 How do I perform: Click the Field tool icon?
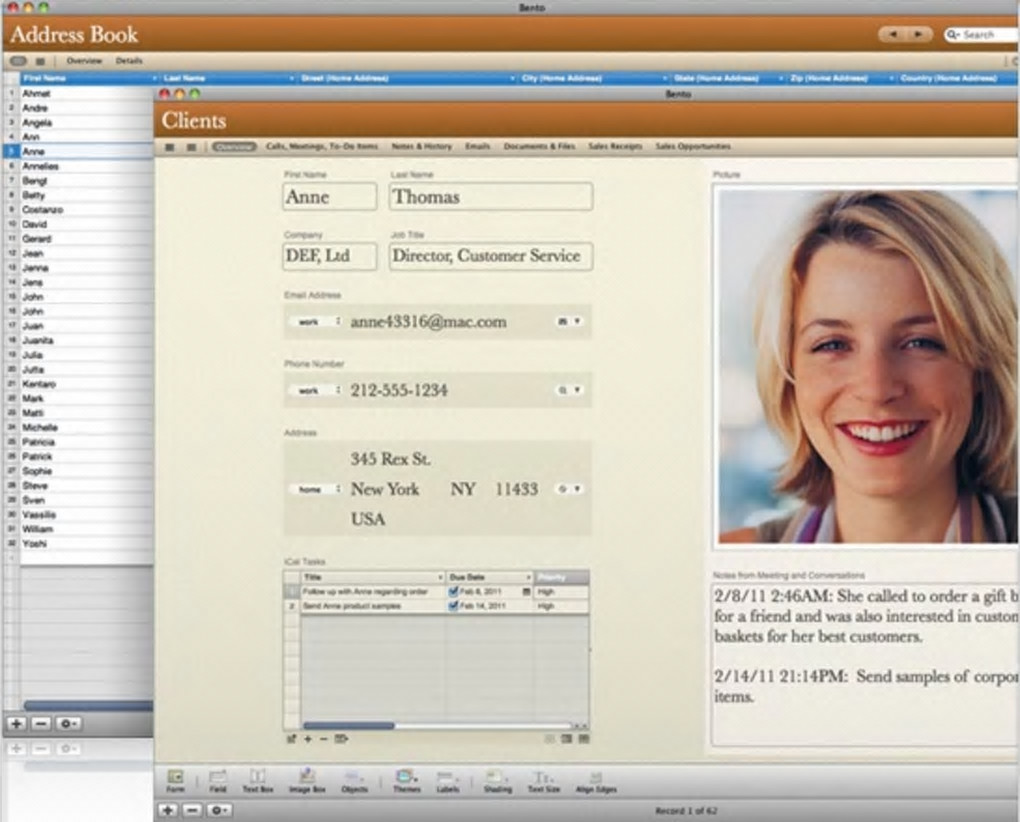tap(218, 780)
